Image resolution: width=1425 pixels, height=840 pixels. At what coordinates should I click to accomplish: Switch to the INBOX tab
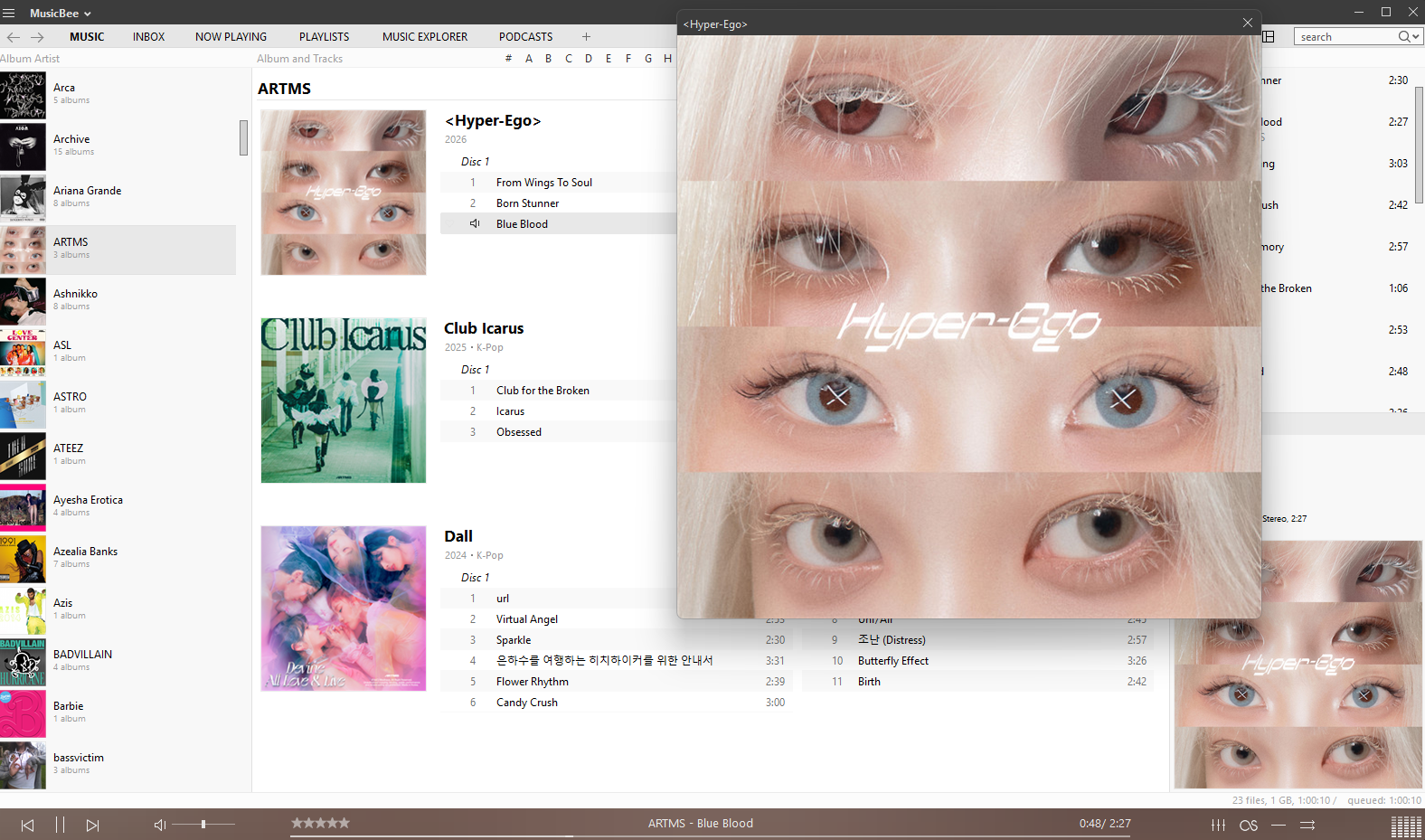pyautogui.click(x=148, y=37)
